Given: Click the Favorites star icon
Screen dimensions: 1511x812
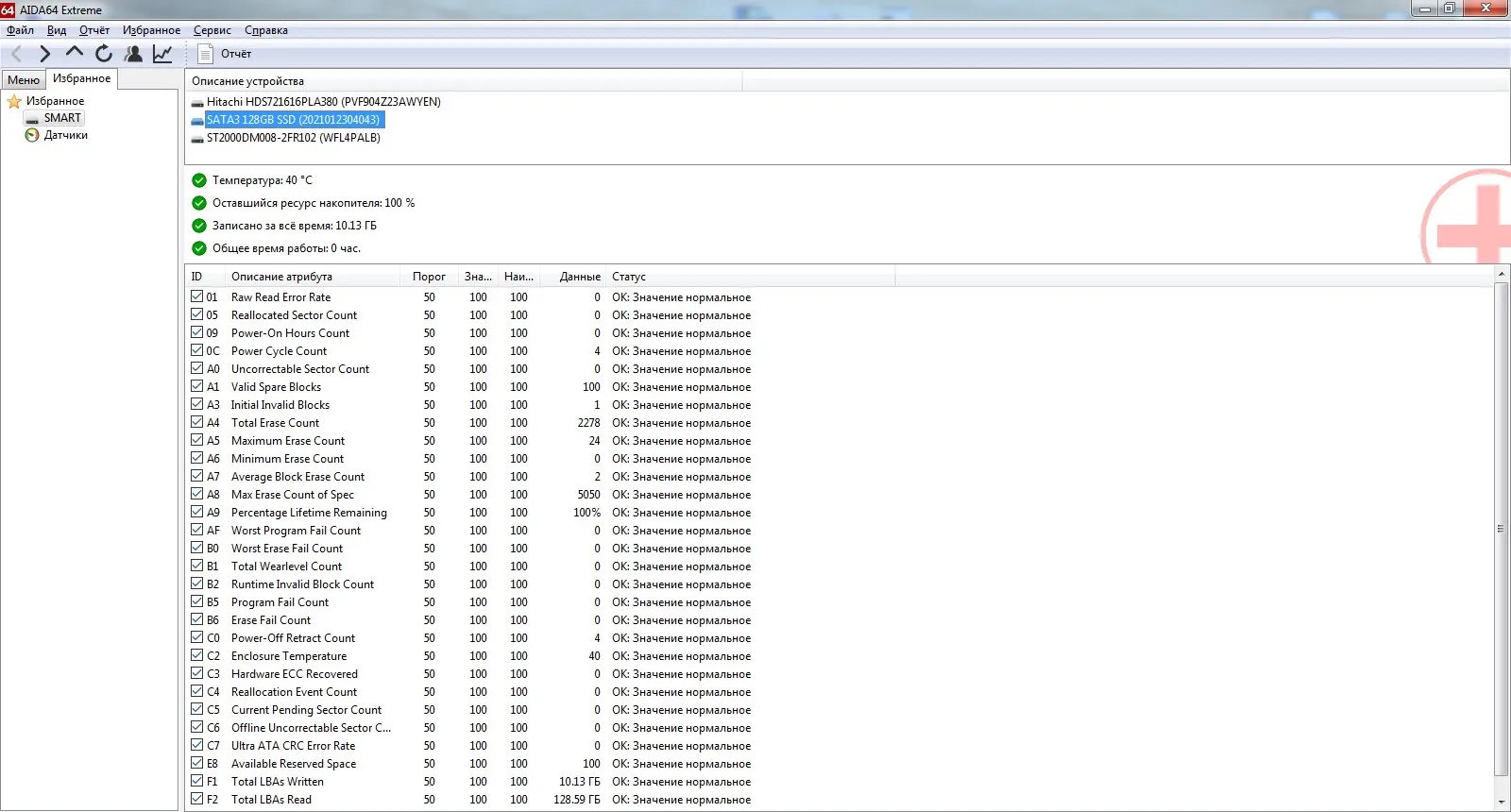Looking at the screenshot, I should coord(14,101).
